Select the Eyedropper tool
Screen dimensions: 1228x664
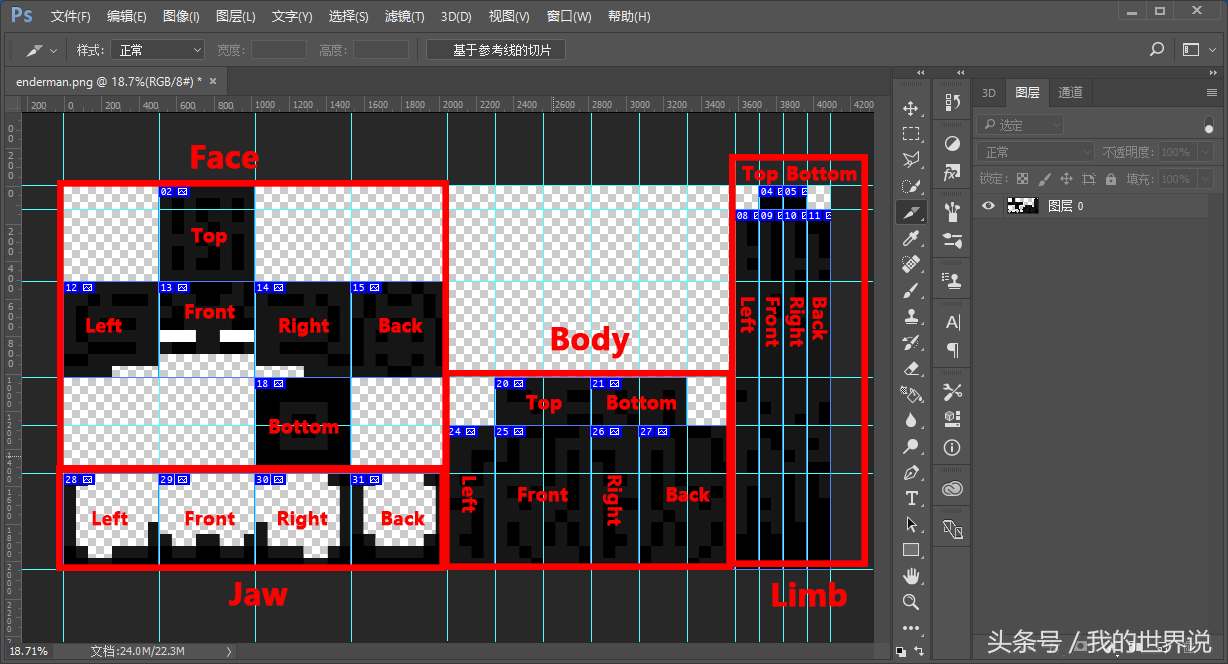coord(911,238)
